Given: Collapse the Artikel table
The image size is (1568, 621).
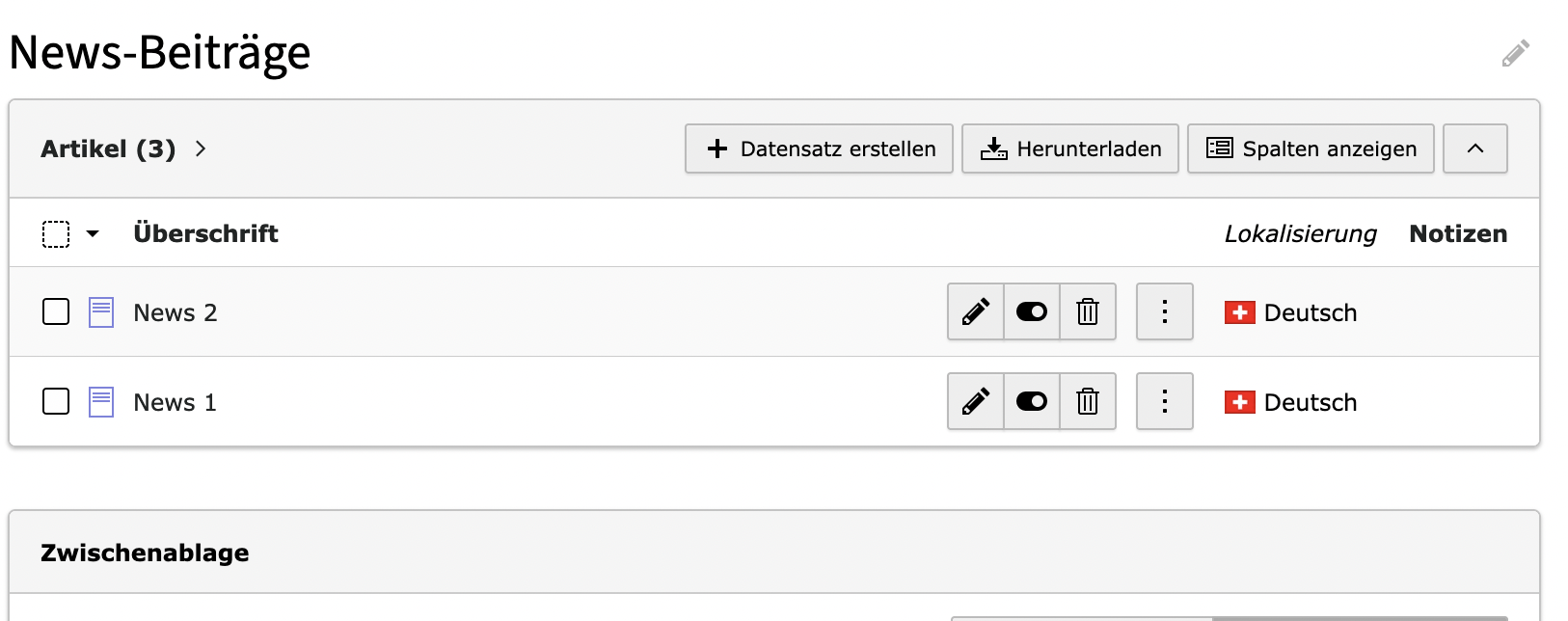Looking at the screenshot, I should pos(1474,148).
